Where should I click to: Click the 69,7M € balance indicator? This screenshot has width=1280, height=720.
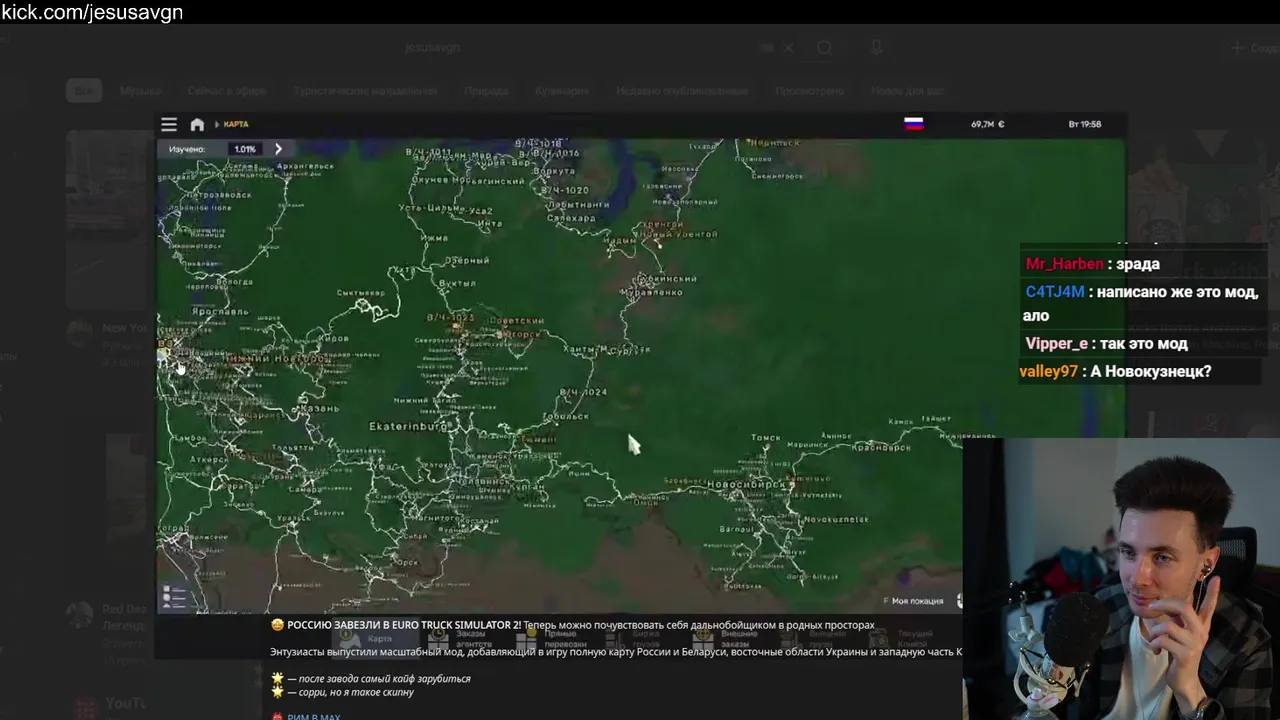[x=987, y=124]
